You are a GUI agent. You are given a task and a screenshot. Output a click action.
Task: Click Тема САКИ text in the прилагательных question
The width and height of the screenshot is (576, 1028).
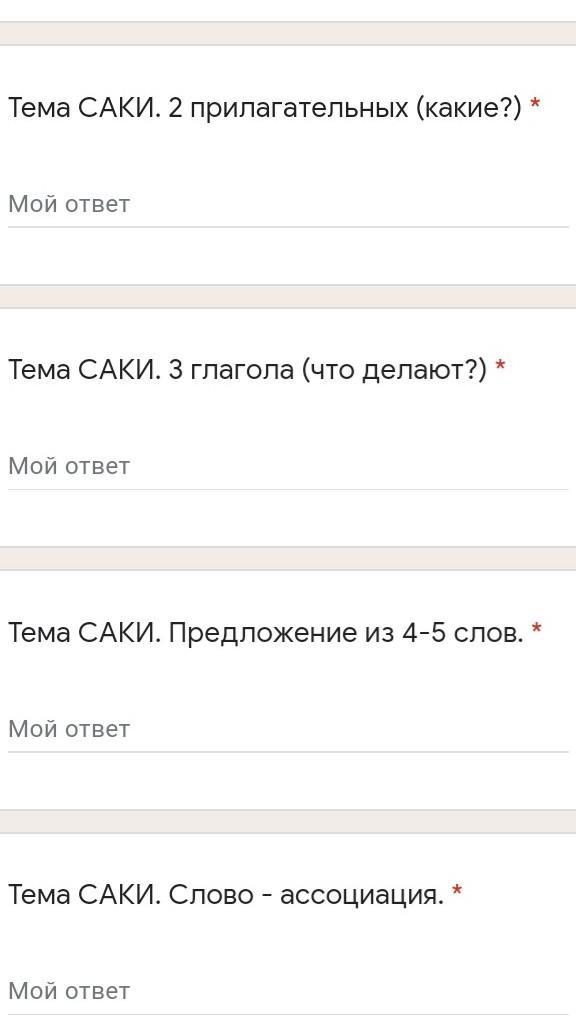point(84,108)
